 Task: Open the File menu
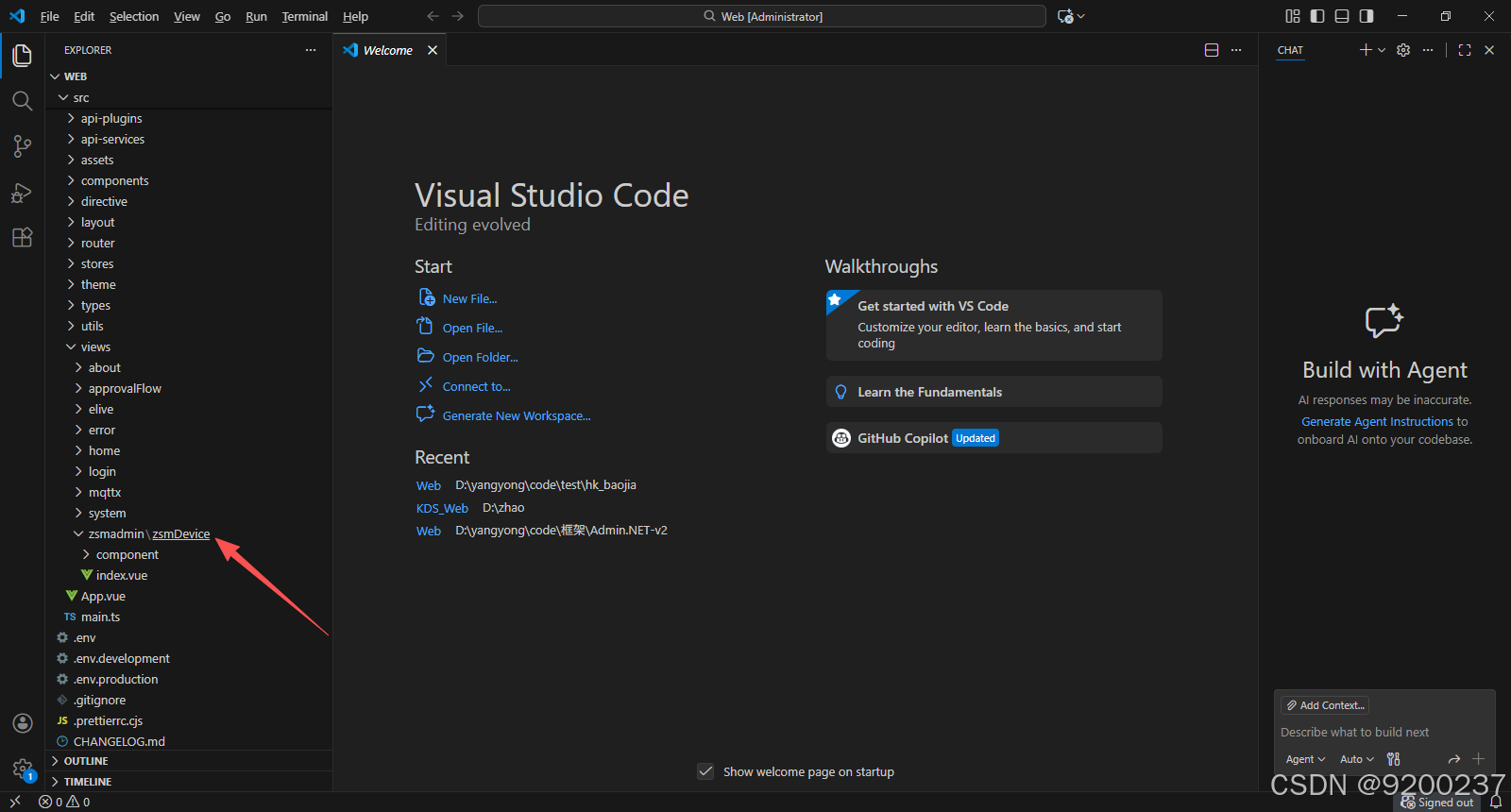(49, 16)
